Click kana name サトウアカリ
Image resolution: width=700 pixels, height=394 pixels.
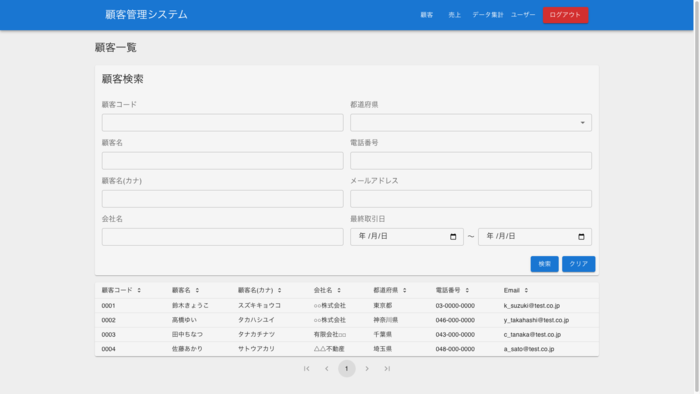[256, 349]
